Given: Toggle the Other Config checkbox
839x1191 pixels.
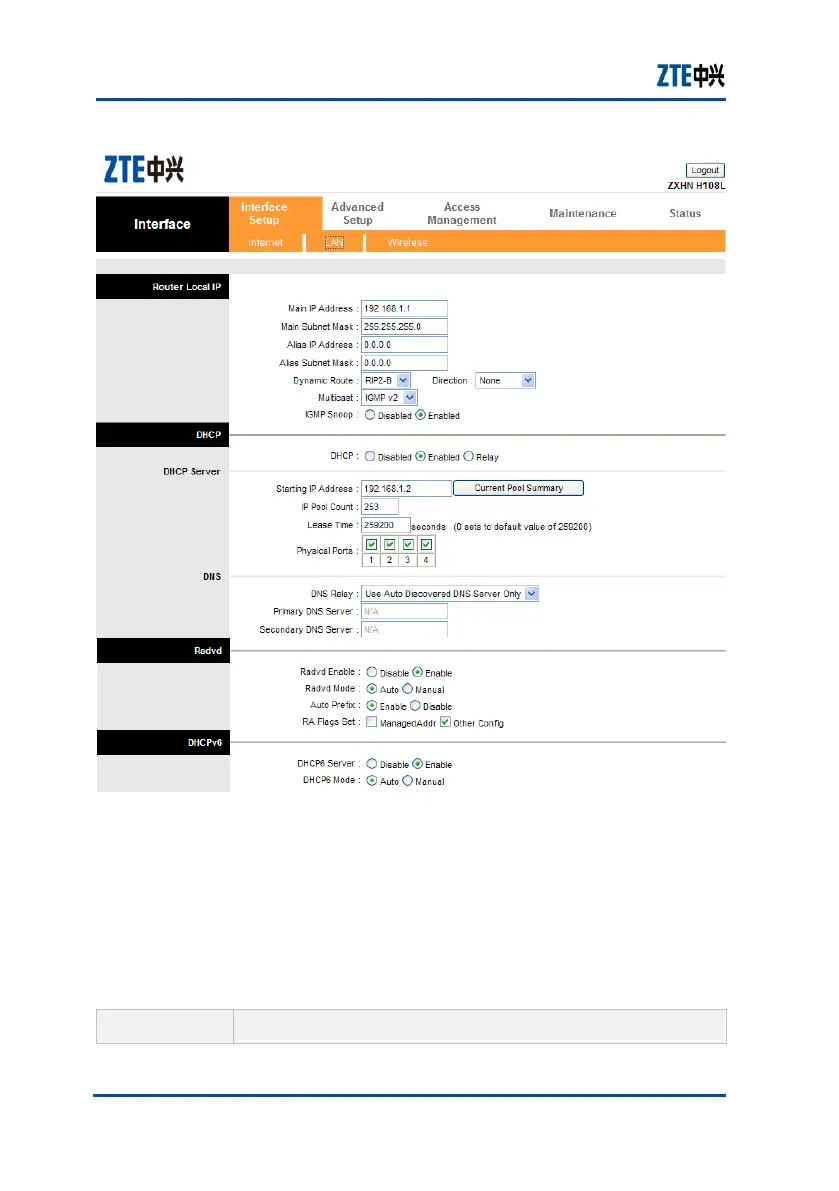Looking at the screenshot, I should [445, 722].
